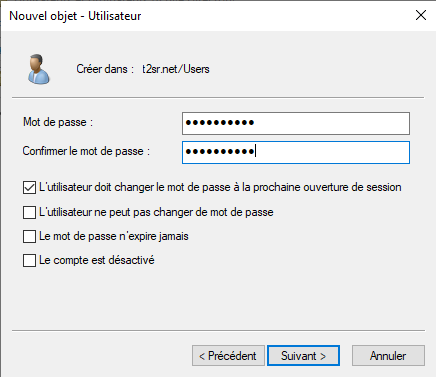The width and height of the screenshot is (436, 377).
Task: Click the t2sr.net/Users path text
Action: (x=176, y=69)
